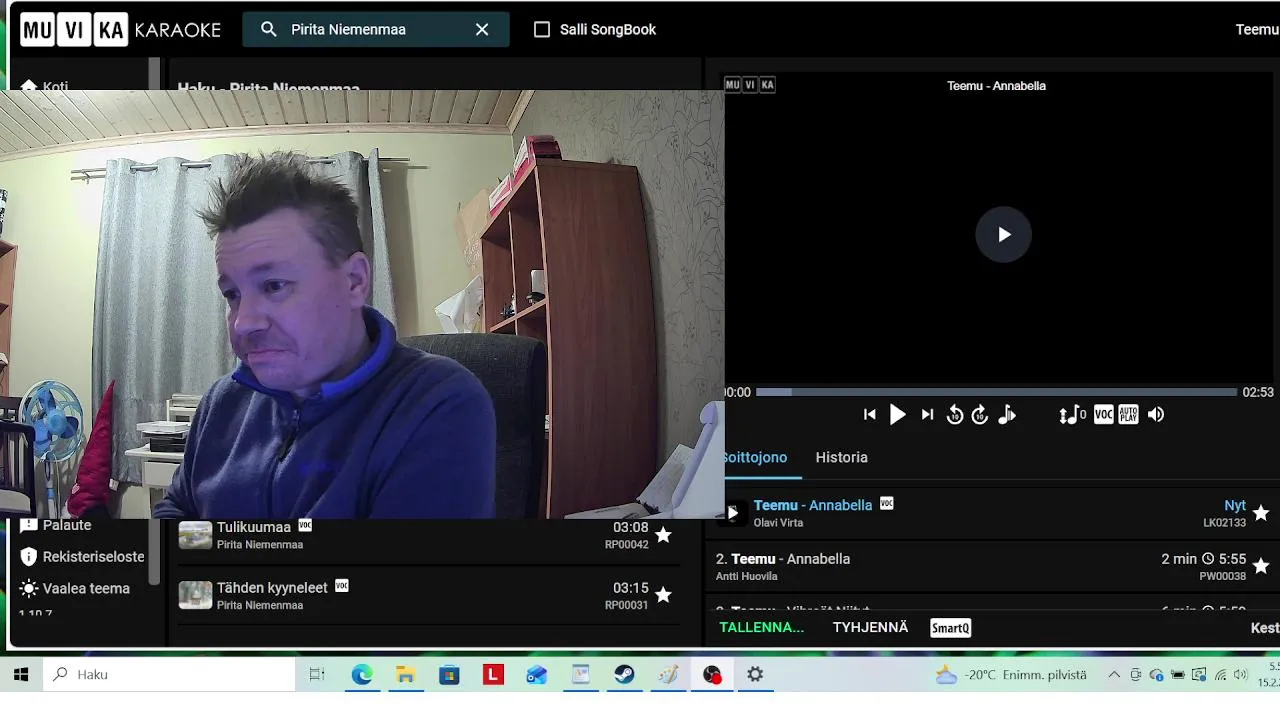Click the large play button in video area
This screenshot has height=720, width=1280.
[1003, 234]
